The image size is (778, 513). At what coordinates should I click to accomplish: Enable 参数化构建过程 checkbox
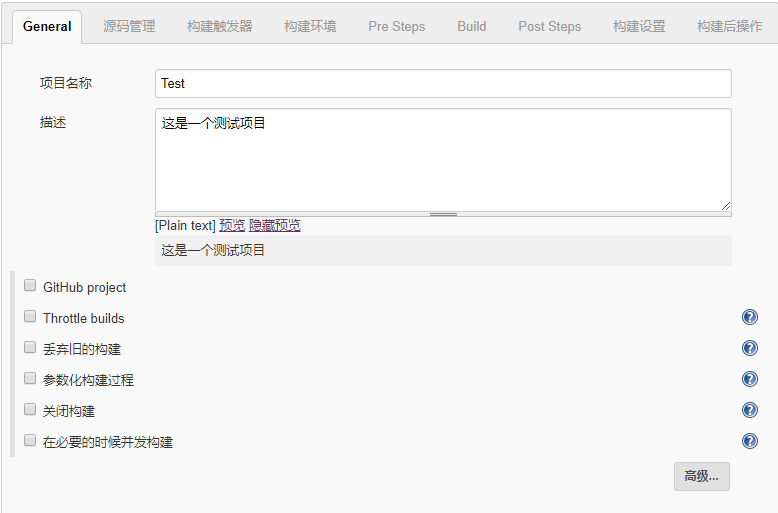click(30, 379)
